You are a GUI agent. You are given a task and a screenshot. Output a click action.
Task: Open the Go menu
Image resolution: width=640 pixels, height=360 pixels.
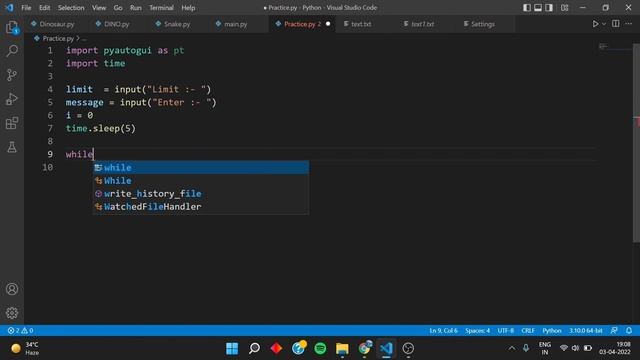[118, 8]
